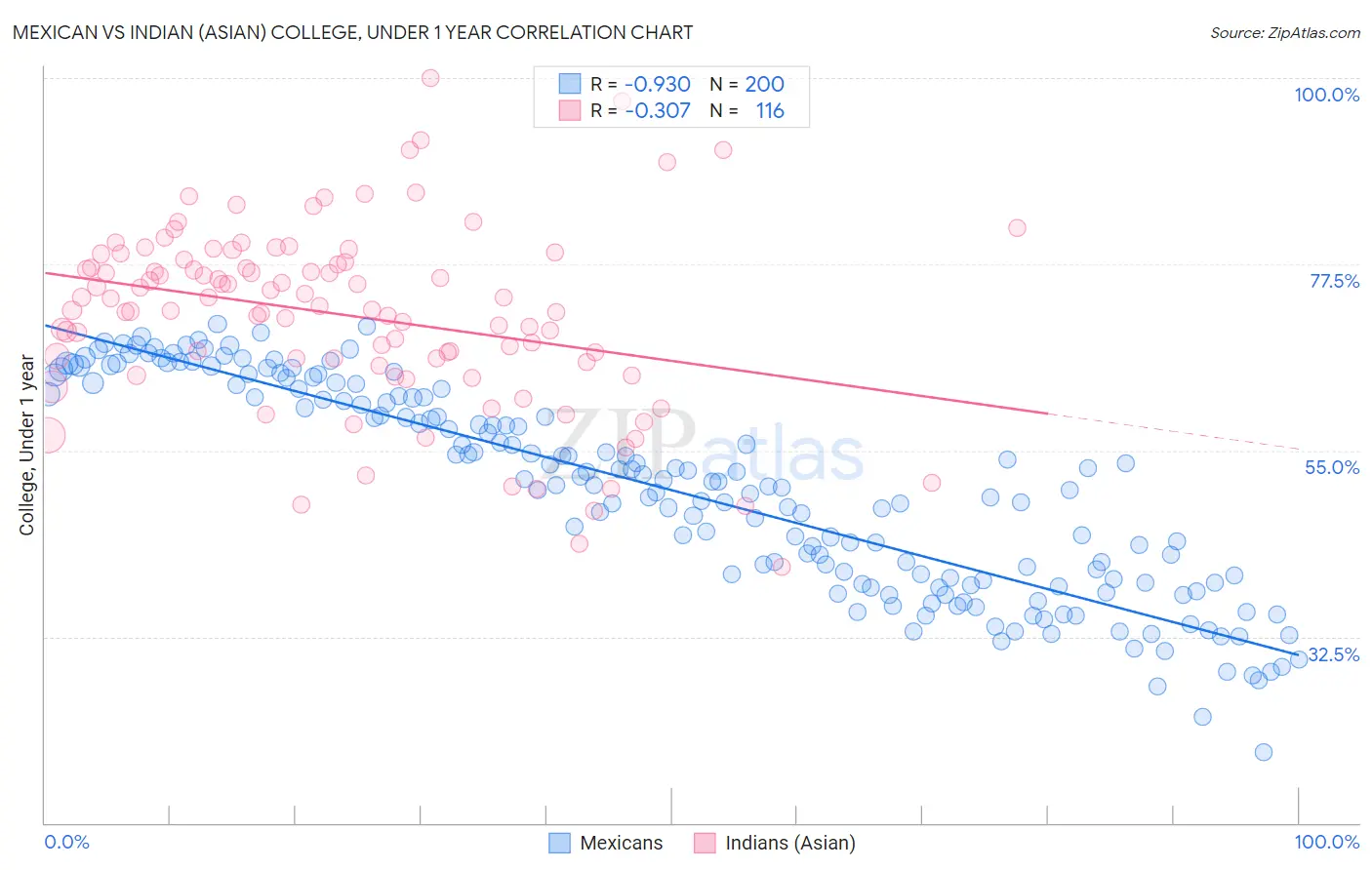1372x870 pixels.
Task: Click the Indians (Asian) legend pink swatch
Action: (x=705, y=843)
